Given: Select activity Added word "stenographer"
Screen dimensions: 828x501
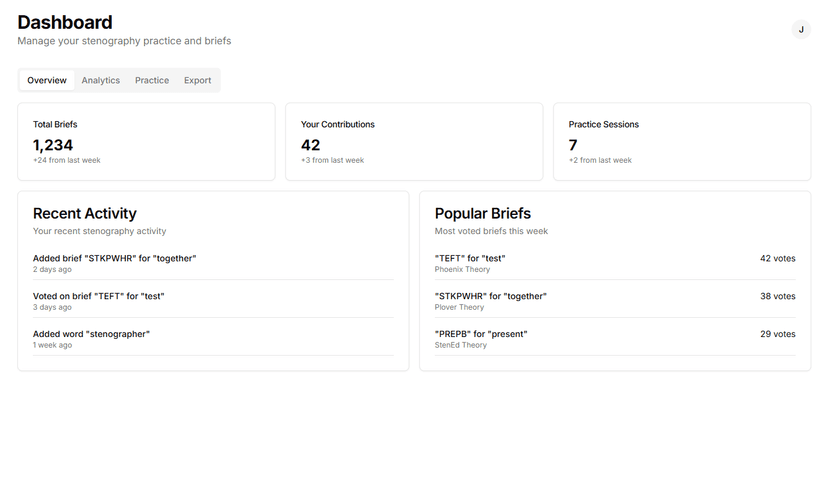Looking at the screenshot, I should click(91, 334).
